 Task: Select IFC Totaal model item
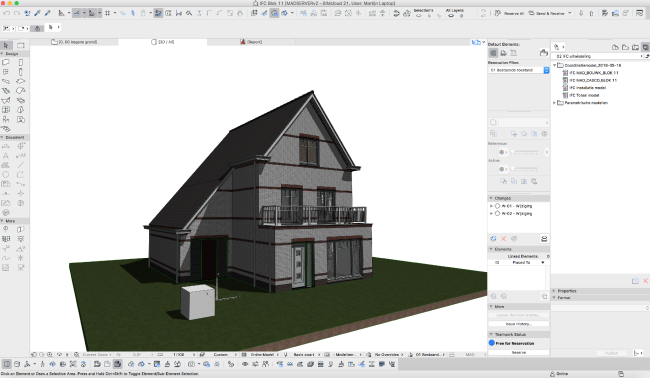[x=581, y=95]
